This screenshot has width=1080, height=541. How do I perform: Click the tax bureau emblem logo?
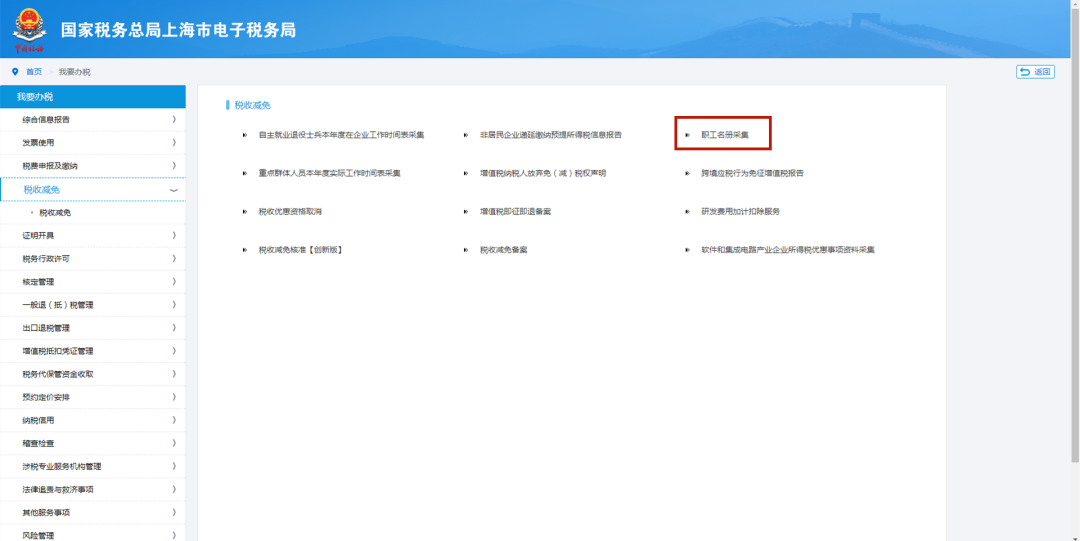pos(28,29)
